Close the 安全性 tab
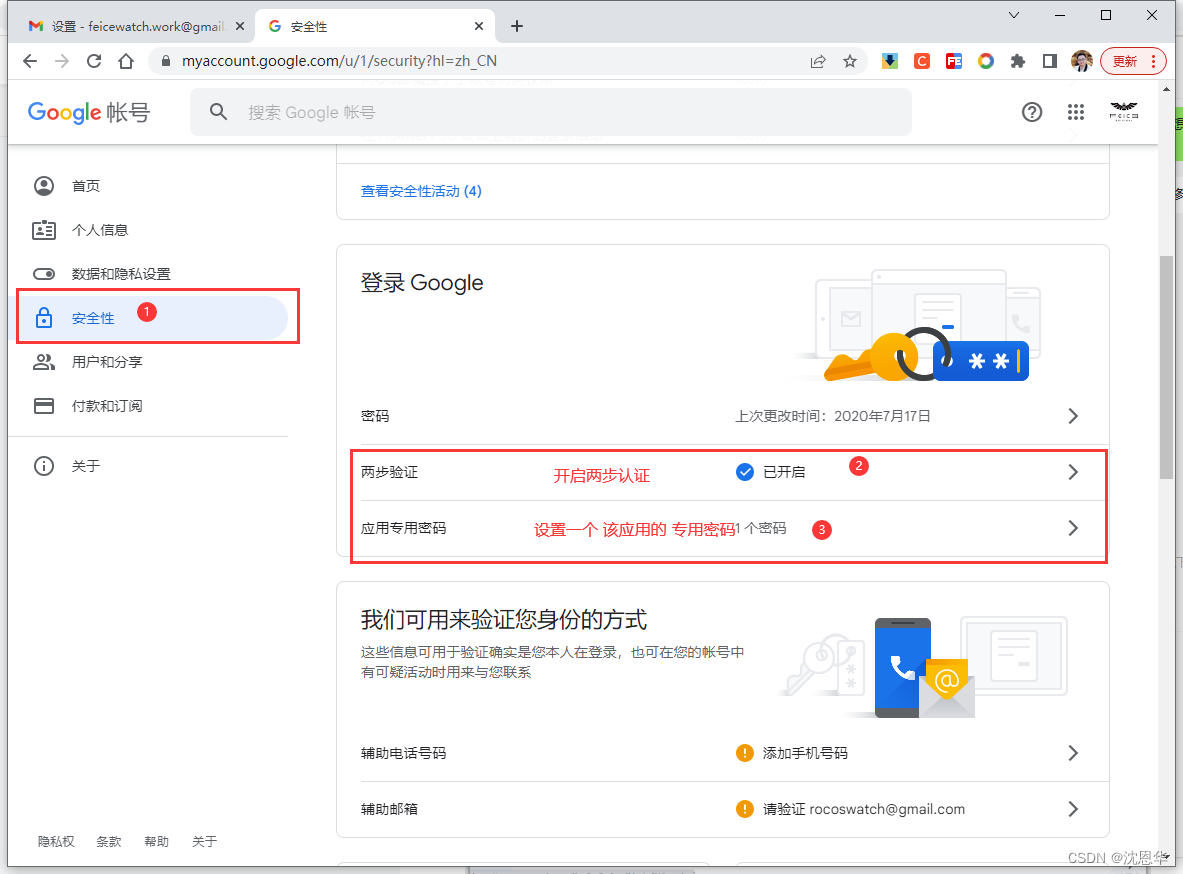 (479, 26)
